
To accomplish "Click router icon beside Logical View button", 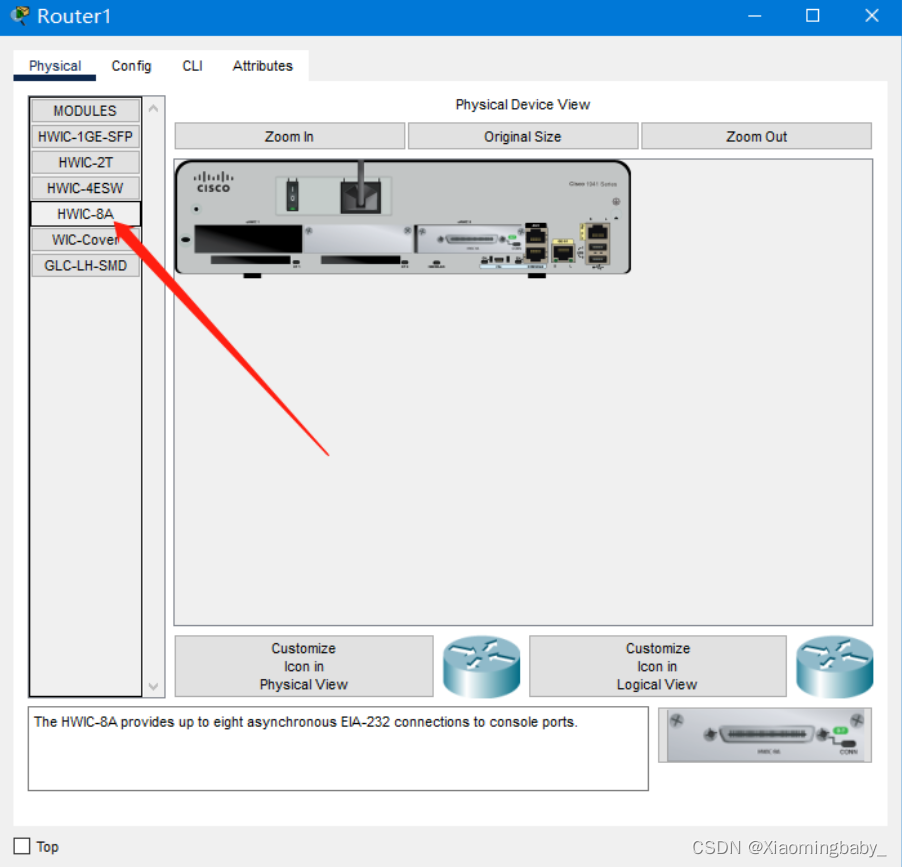I will click(835, 666).
